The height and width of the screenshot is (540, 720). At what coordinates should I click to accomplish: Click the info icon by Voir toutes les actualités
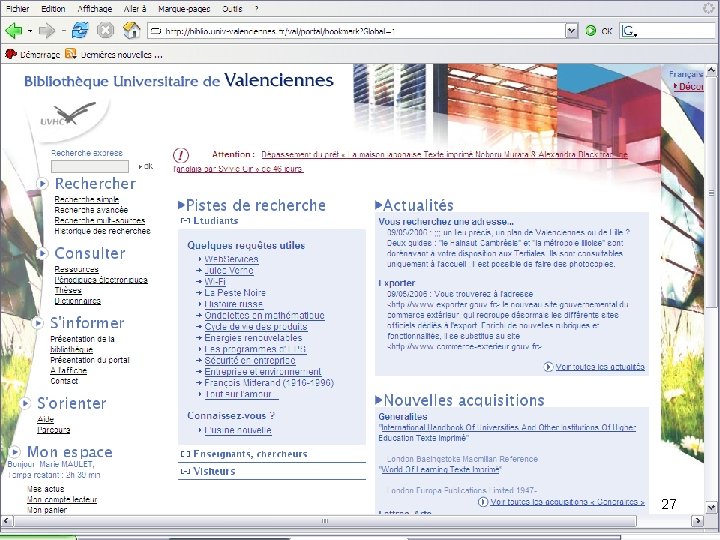(x=548, y=367)
